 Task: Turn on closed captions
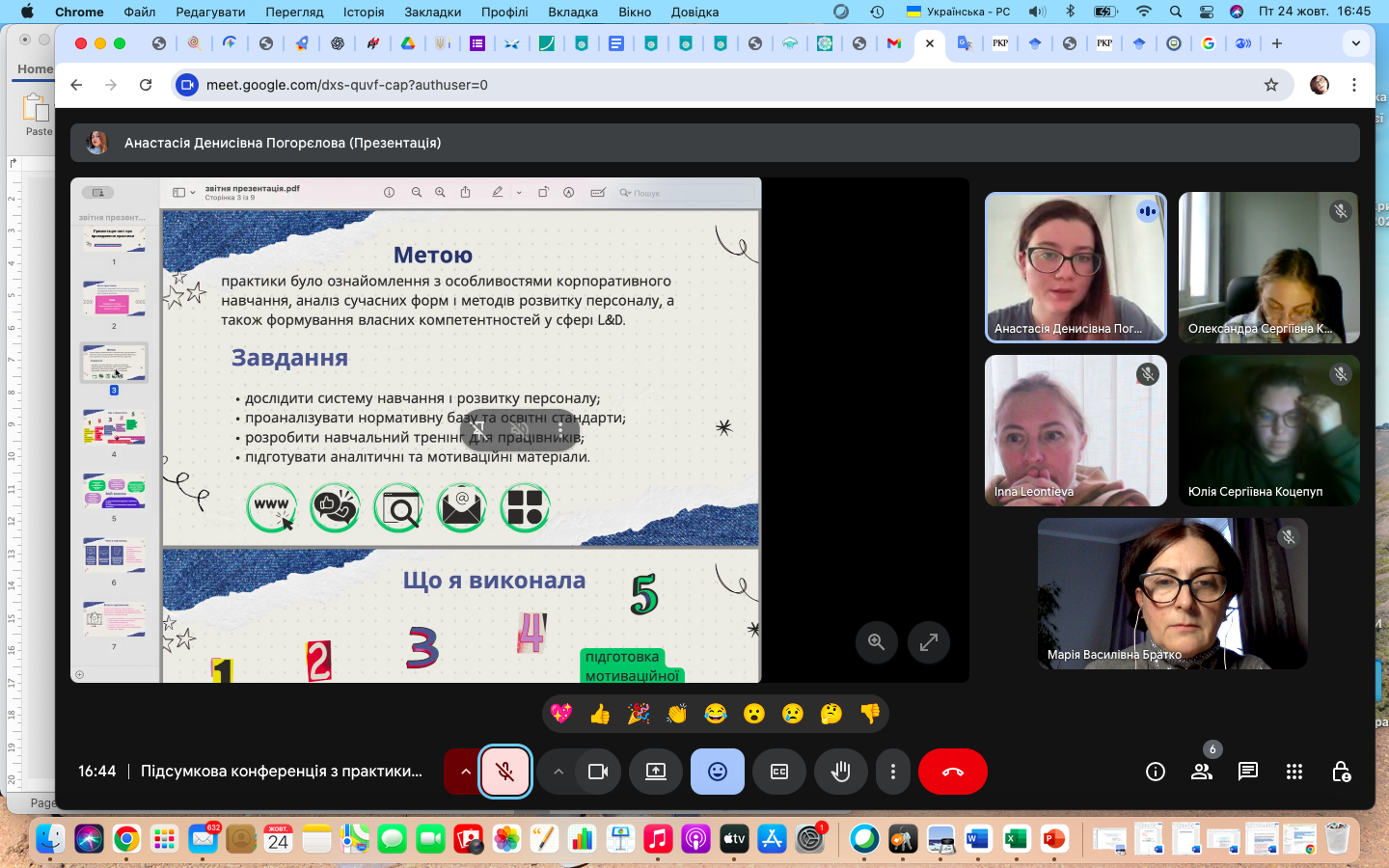[x=778, y=772]
